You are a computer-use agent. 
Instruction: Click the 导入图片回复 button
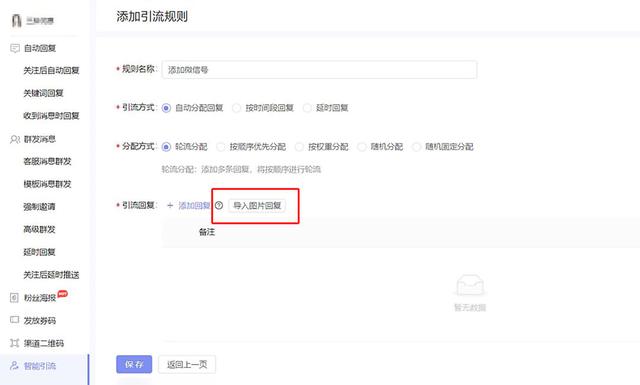[257, 205]
